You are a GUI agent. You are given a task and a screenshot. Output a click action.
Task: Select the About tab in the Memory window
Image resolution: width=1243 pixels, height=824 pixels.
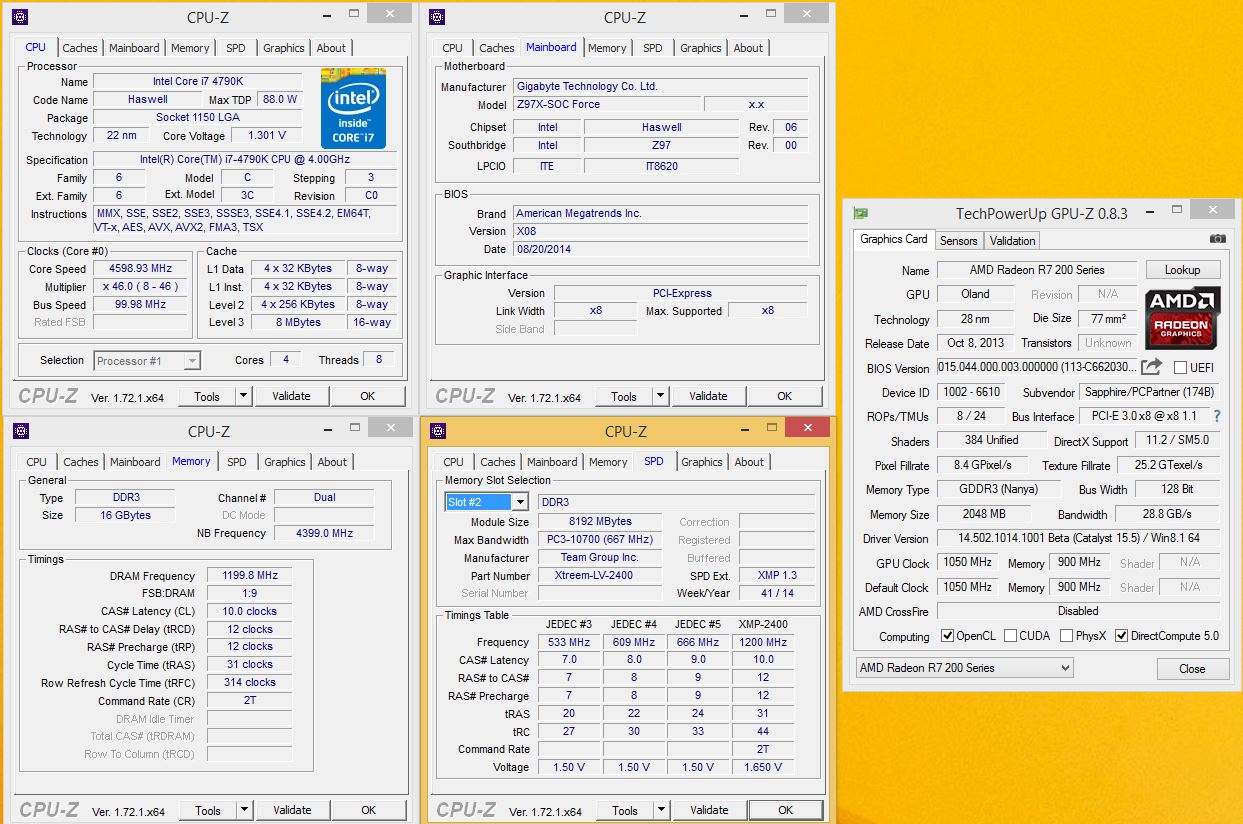tap(332, 462)
